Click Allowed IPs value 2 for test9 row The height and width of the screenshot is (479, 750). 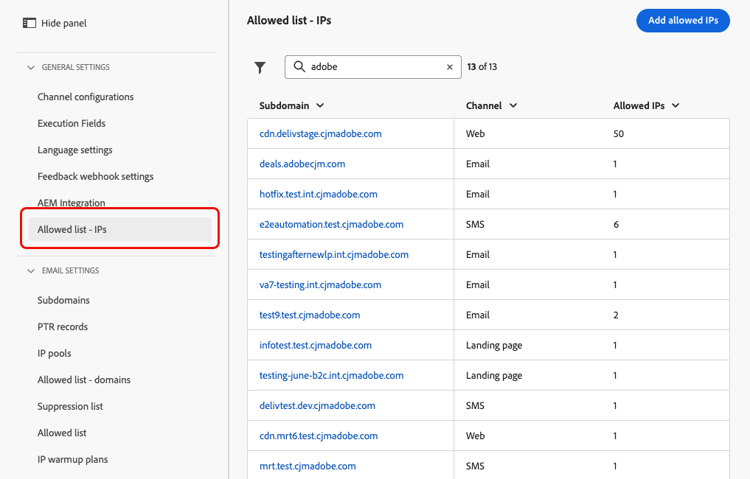pos(616,315)
